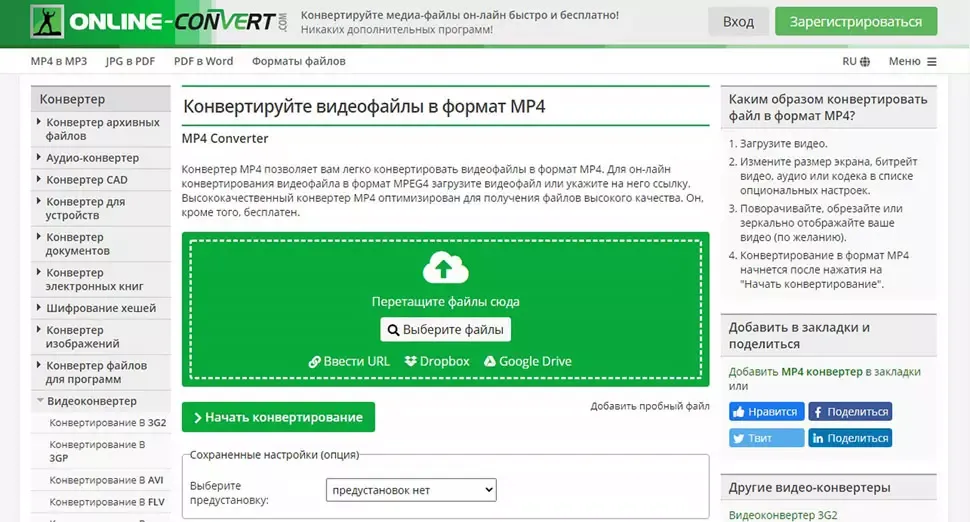This screenshot has height=522, width=970.
Task: Share on LinkedIn with Поделиться button
Action: click(x=849, y=438)
